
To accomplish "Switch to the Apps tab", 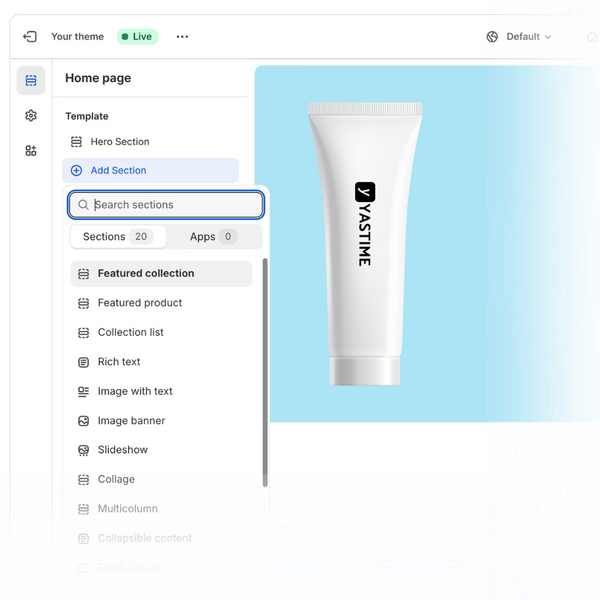I will pyautogui.click(x=213, y=237).
